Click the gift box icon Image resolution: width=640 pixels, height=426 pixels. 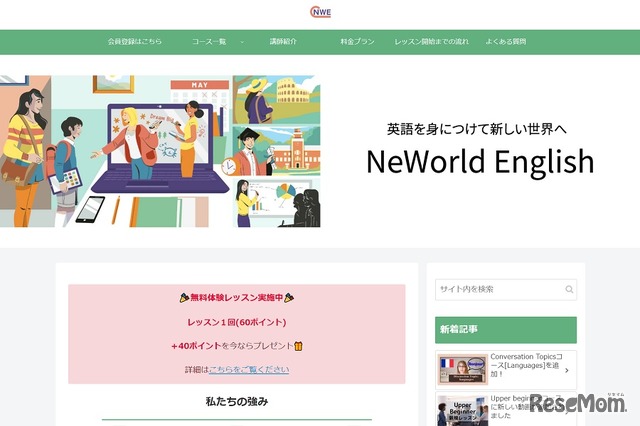[x=298, y=346]
